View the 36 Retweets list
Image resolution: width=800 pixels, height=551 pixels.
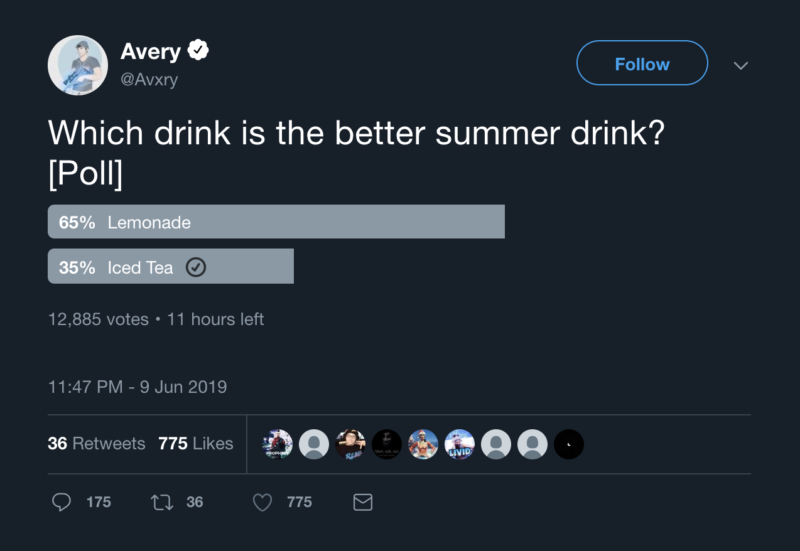coord(96,443)
